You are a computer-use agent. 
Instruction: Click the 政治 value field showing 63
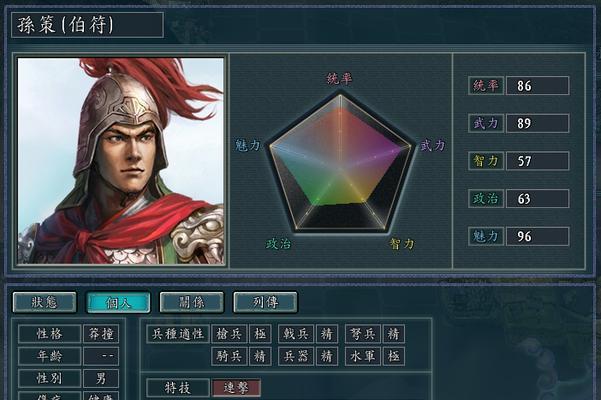tap(537, 199)
